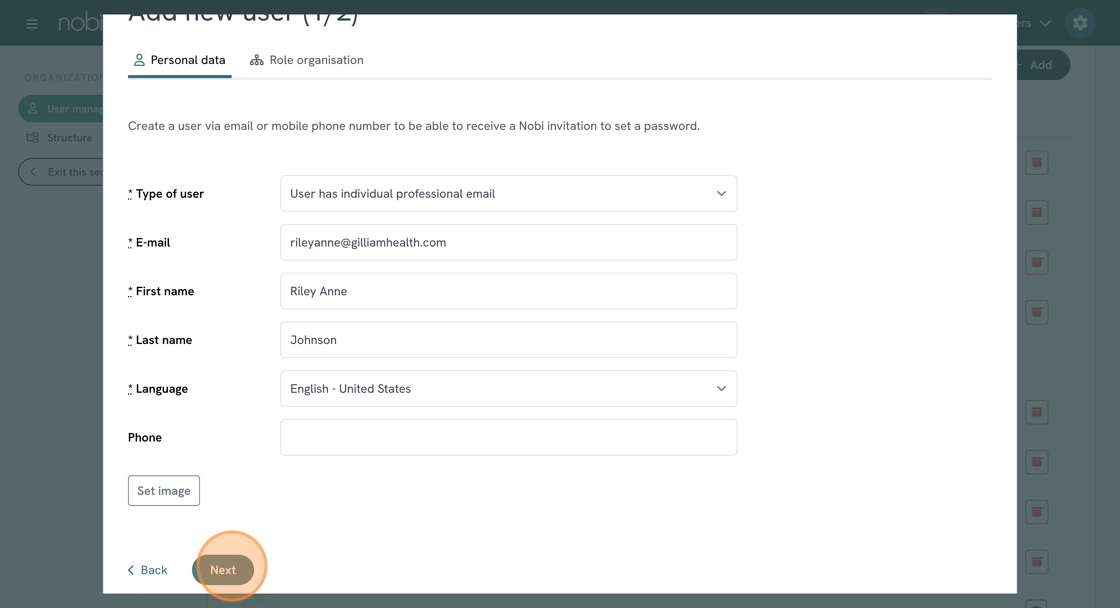Viewport: 1120px width, 608px height.
Task: Focus the E-mail input field
Action: (x=508, y=243)
